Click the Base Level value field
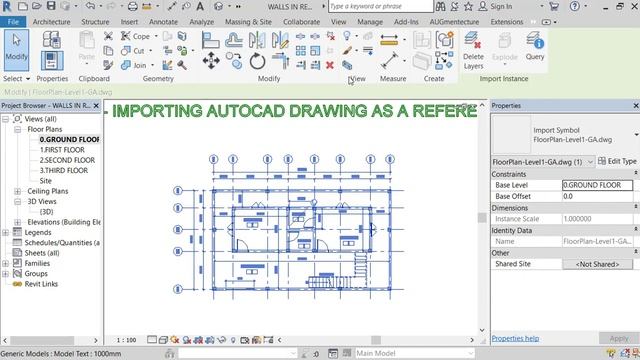 (x=598, y=185)
